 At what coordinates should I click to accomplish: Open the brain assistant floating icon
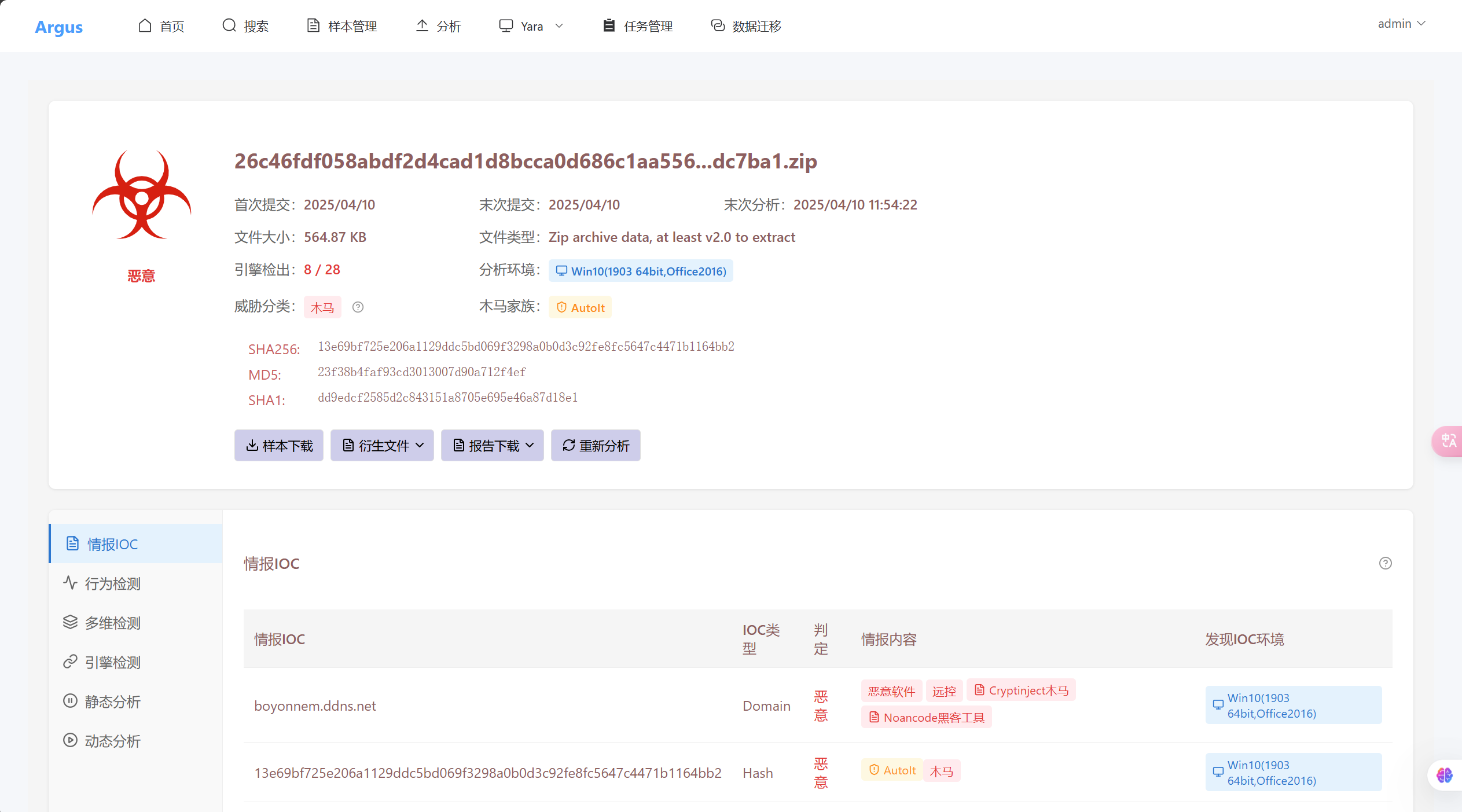point(1444,774)
